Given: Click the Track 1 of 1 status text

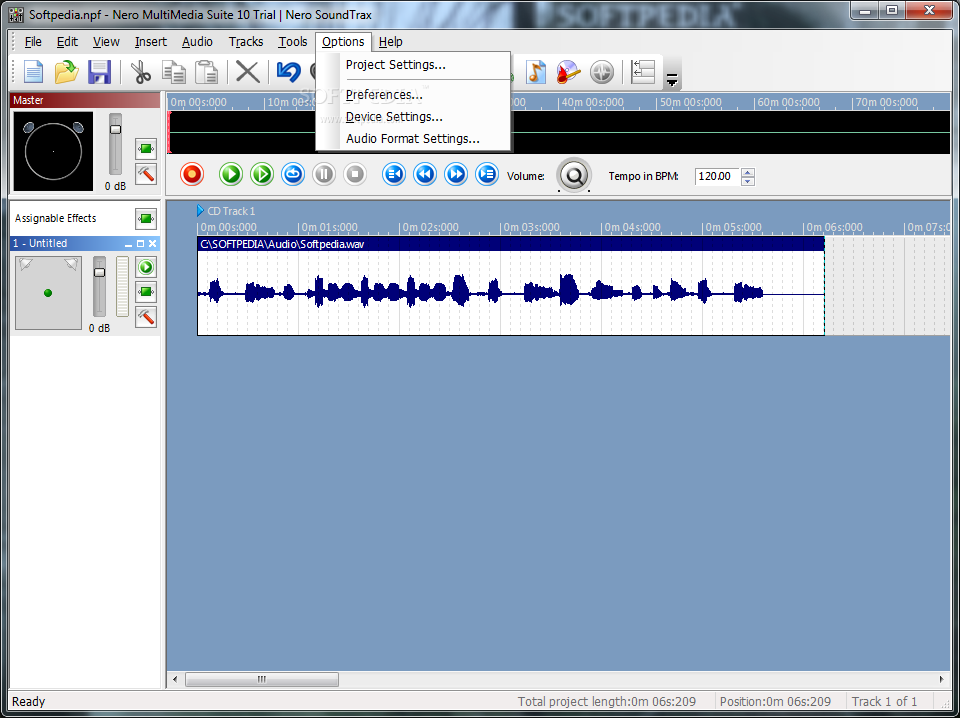Looking at the screenshot, I should pyautogui.click(x=884, y=701).
